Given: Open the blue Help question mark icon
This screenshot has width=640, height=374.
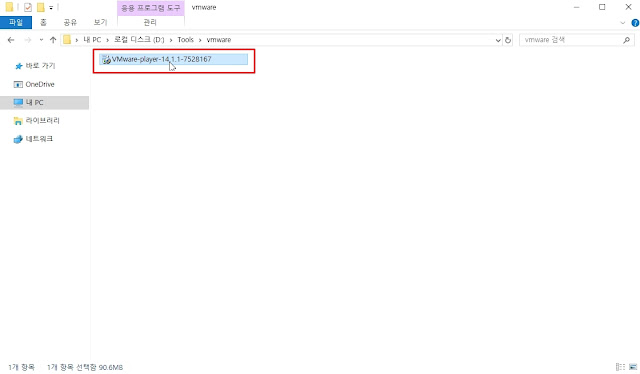Looking at the screenshot, I should [635, 23].
